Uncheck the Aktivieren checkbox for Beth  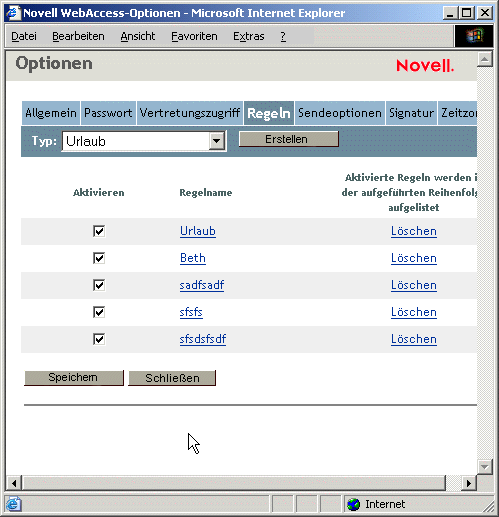tap(99, 258)
